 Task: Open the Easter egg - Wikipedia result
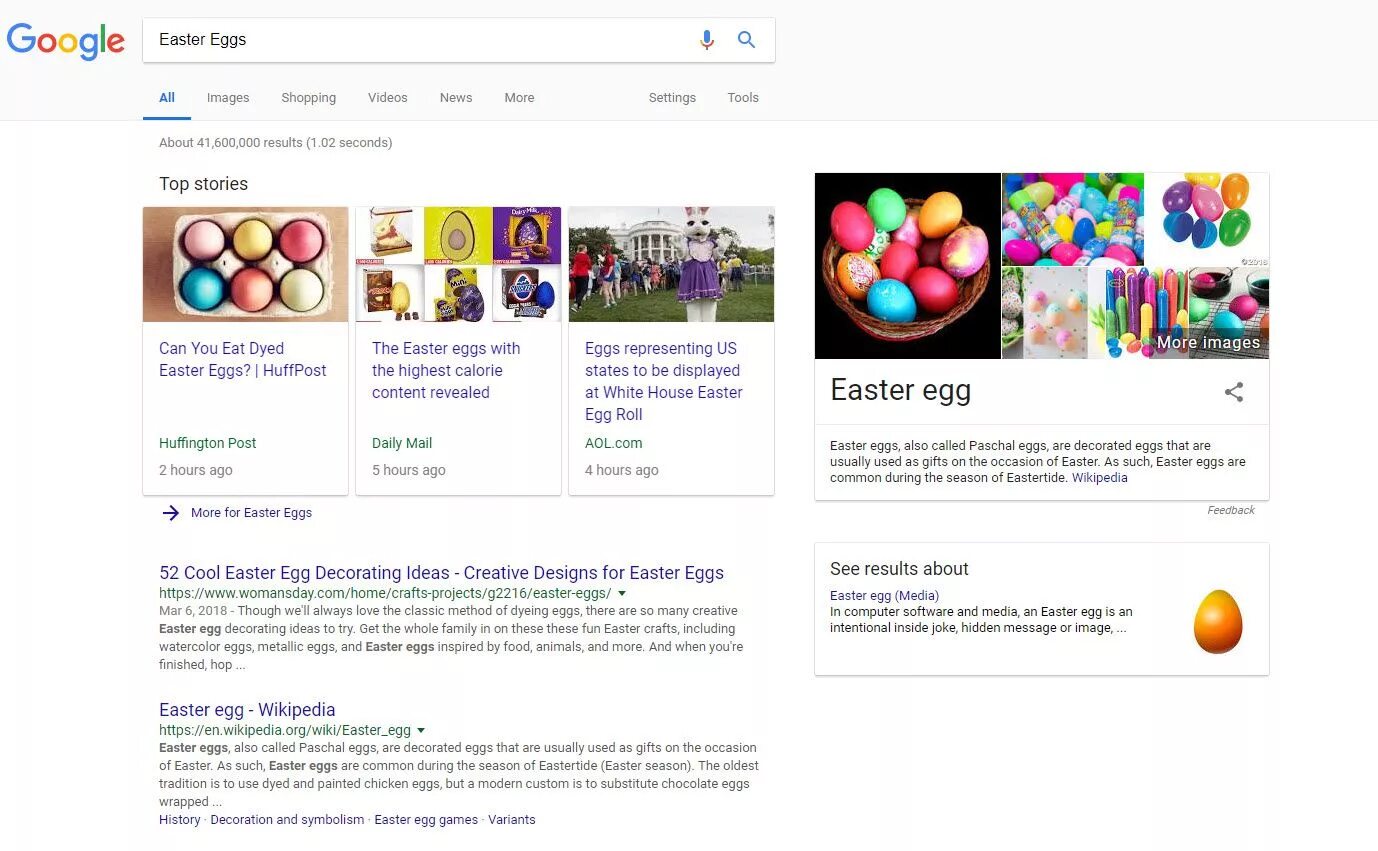click(247, 710)
